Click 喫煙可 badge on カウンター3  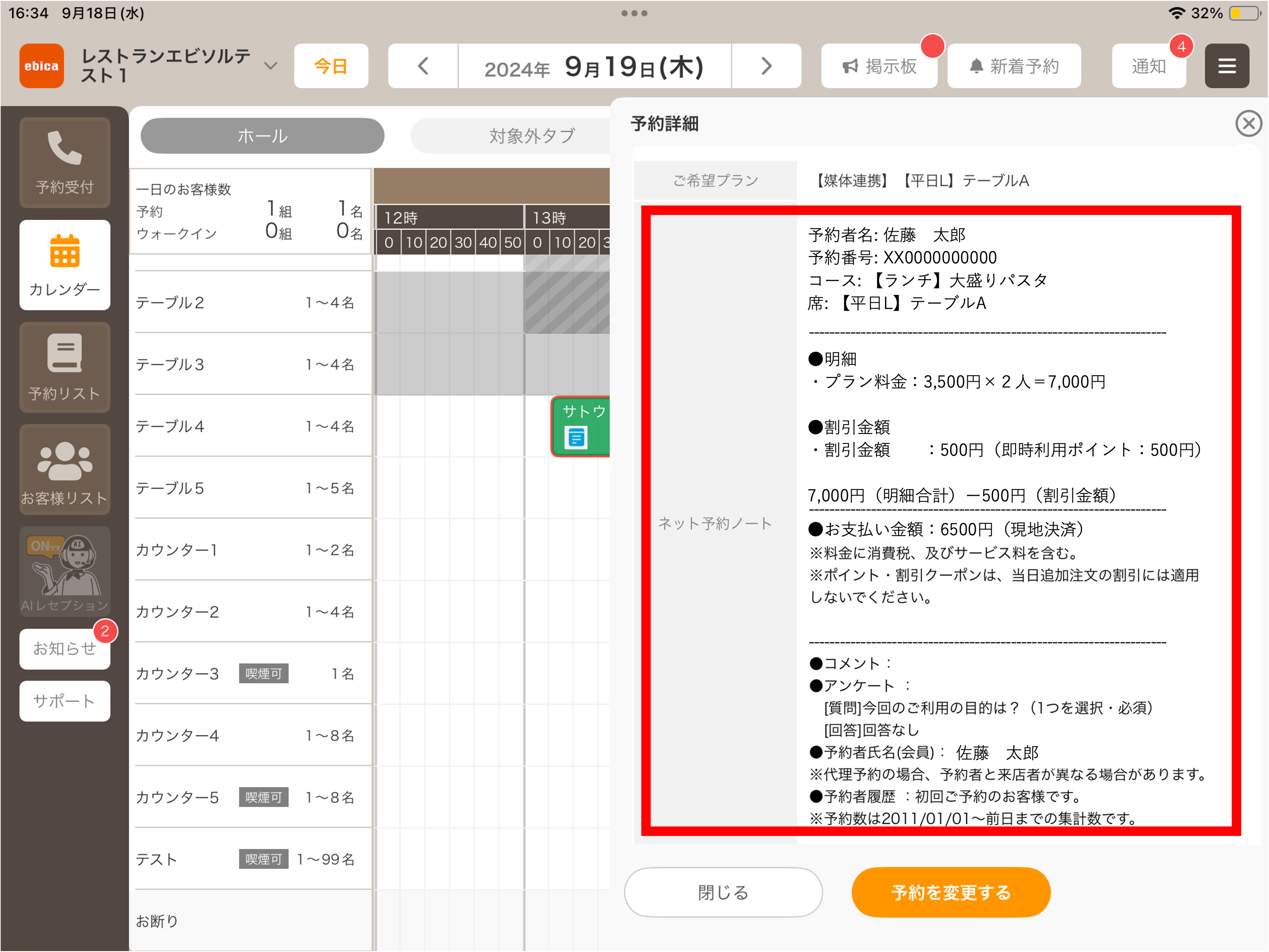pyautogui.click(x=264, y=674)
